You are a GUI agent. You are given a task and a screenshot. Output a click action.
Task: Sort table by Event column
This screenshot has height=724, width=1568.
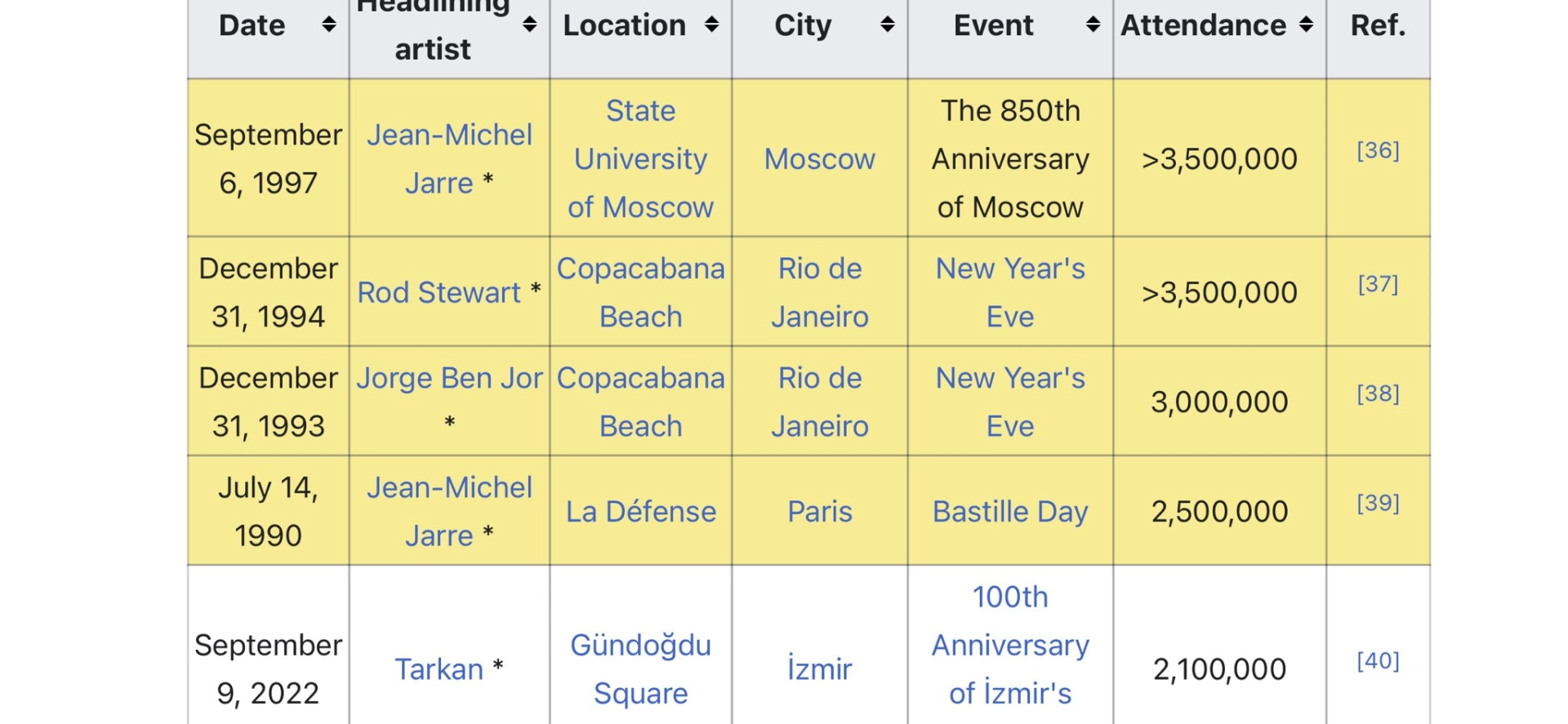tap(1093, 25)
